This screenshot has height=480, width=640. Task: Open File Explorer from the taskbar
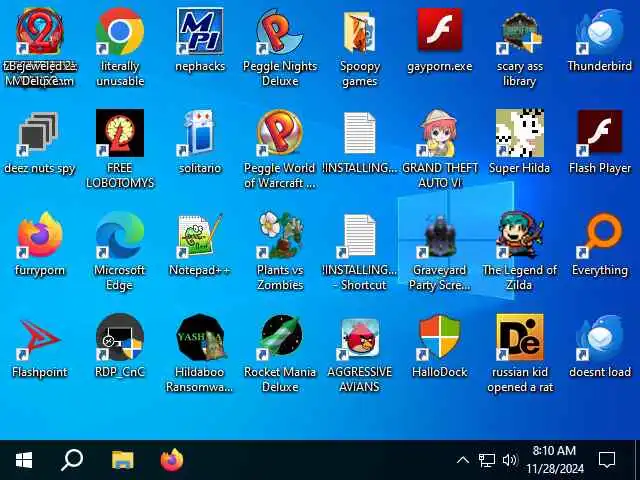pos(122,460)
